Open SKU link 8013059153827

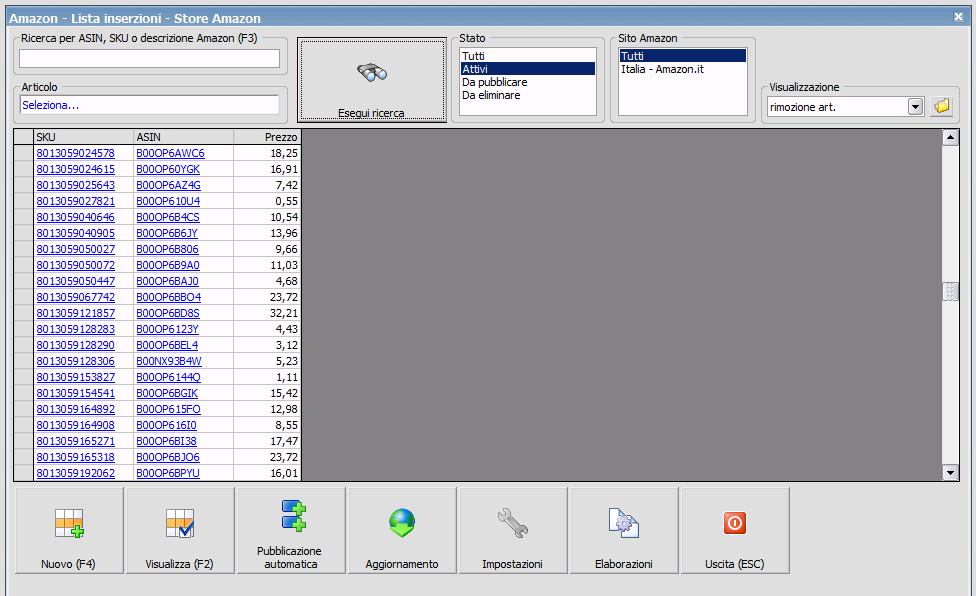click(x=76, y=378)
